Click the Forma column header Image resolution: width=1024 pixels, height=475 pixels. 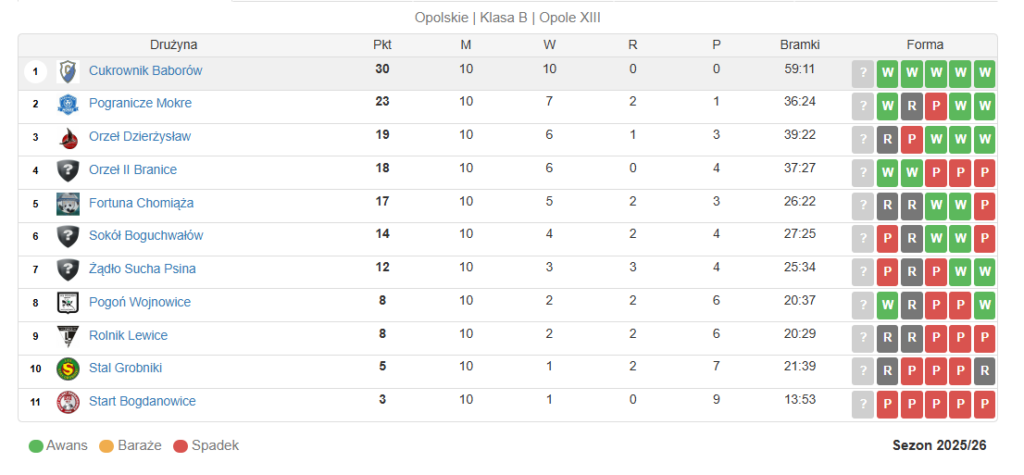[925, 45]
